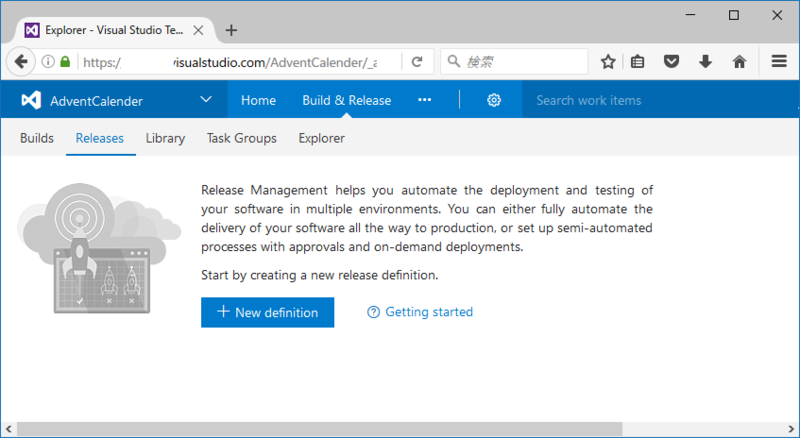This screenshot has height=438, width=800.
Task: Open Firefox hamburger menu
Action: tap(779, 62)
